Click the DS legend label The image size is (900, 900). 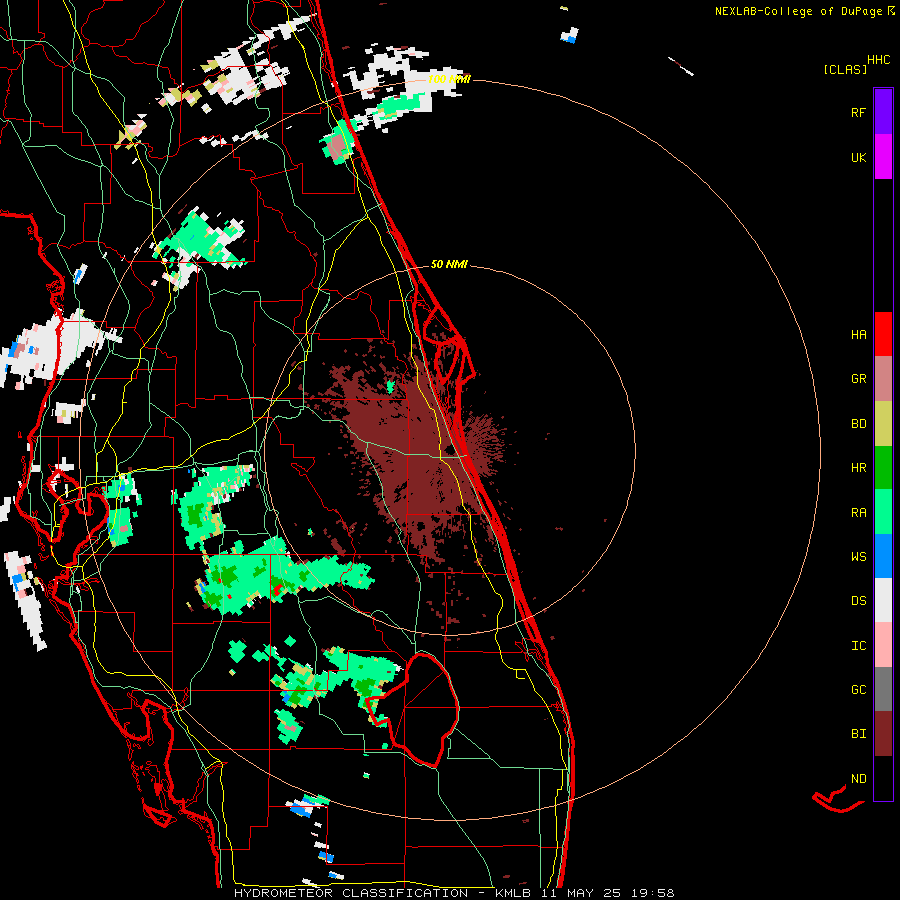858,600
